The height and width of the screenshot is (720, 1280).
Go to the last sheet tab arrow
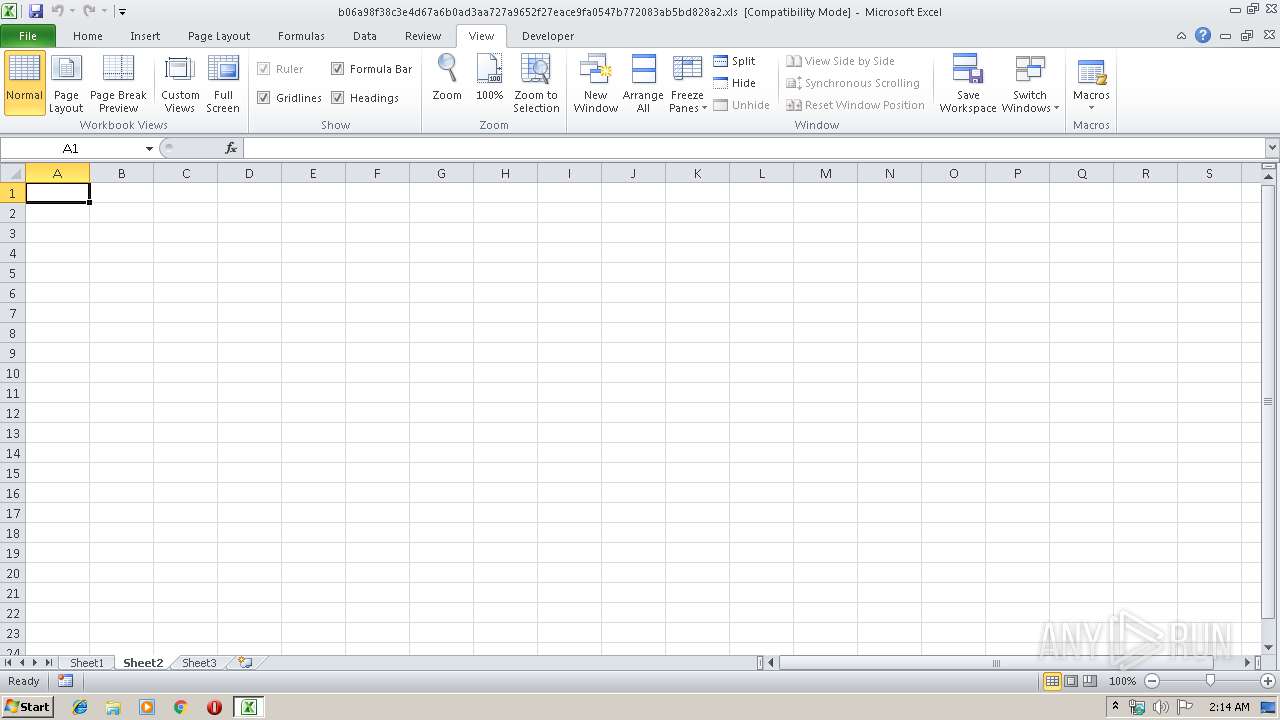point(49,662)
